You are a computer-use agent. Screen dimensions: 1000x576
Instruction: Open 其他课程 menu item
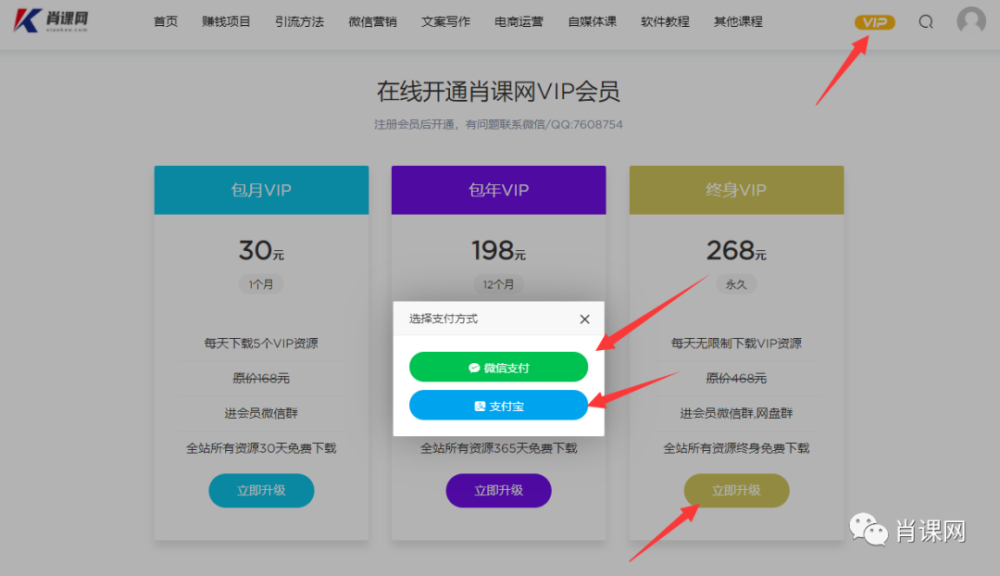(x=738, y=22)
